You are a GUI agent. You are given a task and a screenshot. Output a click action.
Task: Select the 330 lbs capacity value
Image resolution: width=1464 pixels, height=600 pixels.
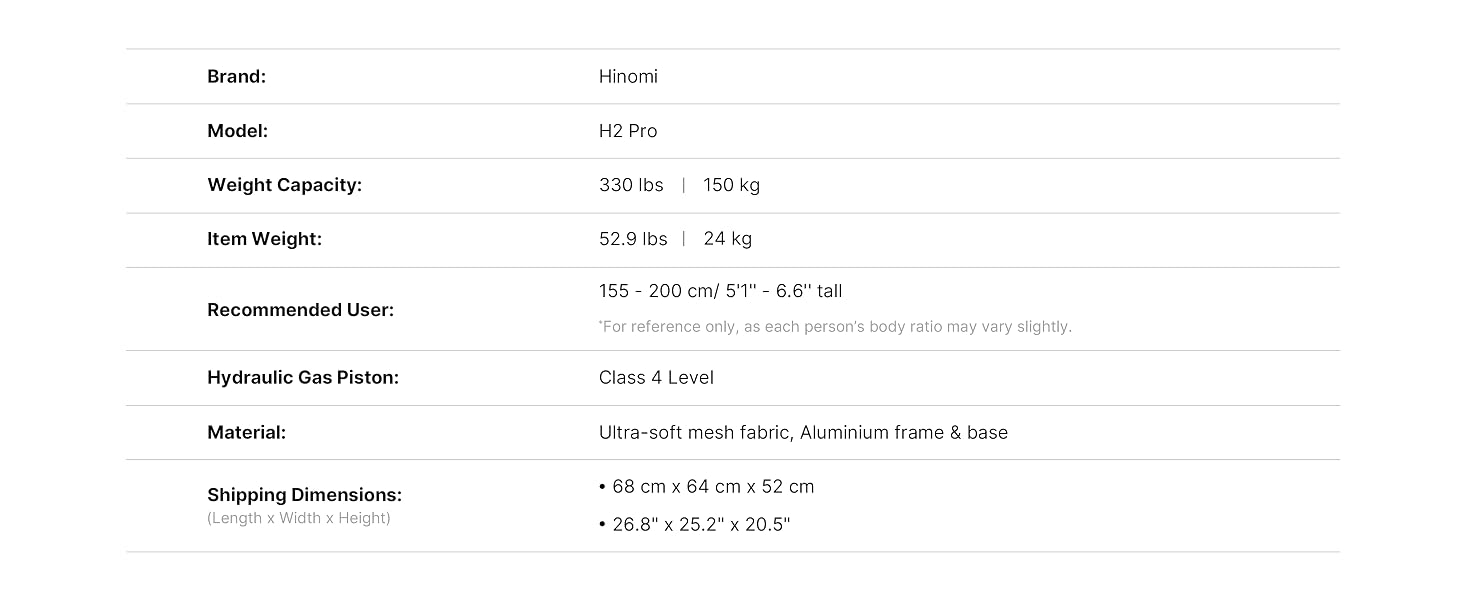pyautogui.click(x=631, y=185)
